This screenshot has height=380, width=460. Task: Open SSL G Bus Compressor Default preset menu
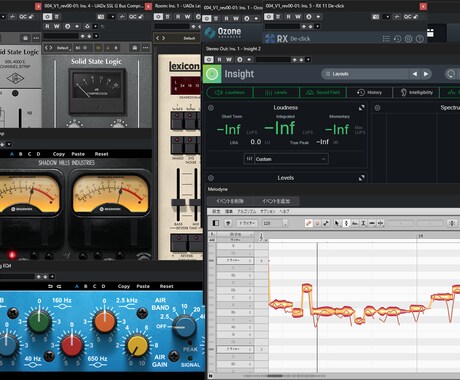coord(62,48)
